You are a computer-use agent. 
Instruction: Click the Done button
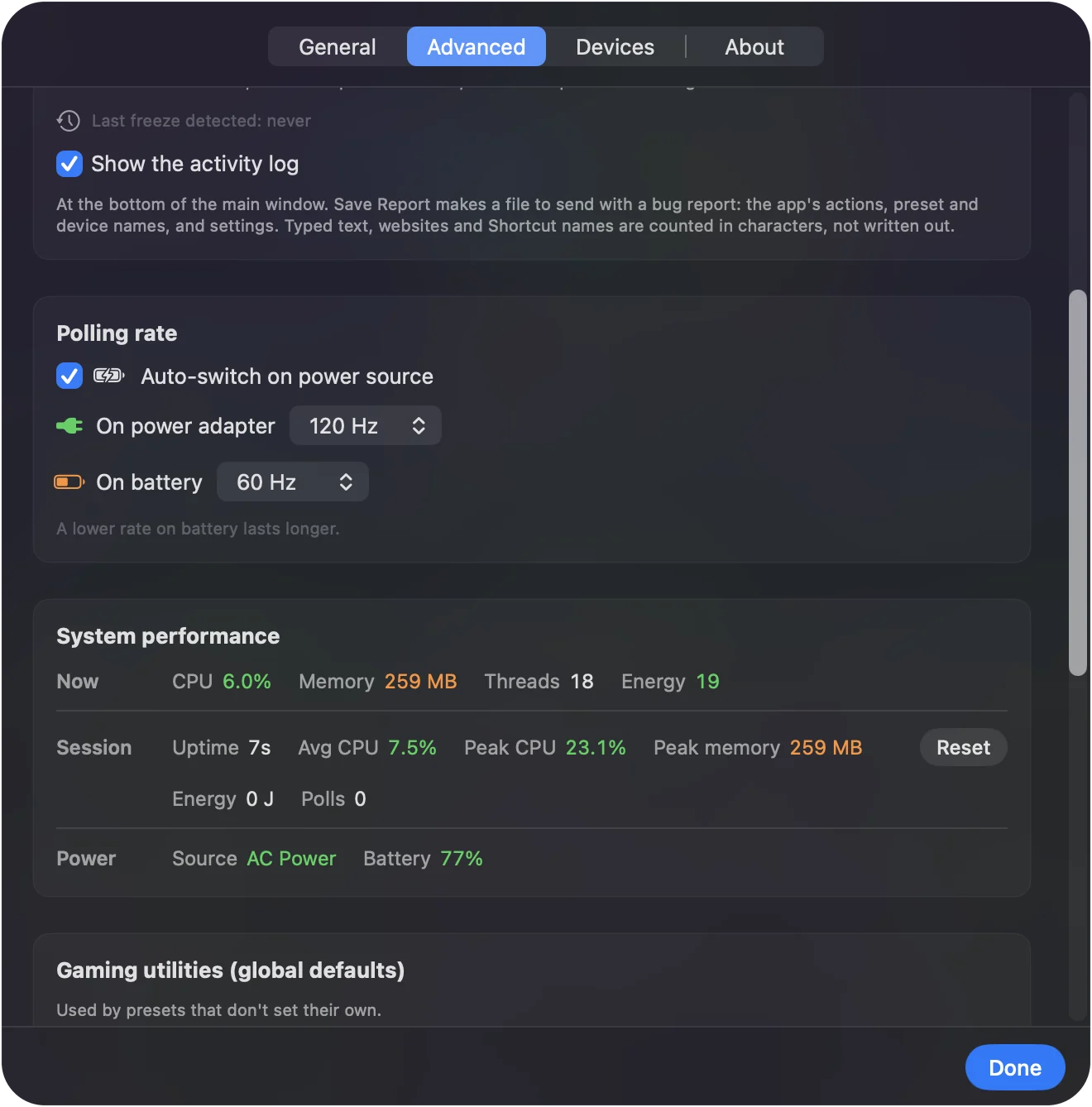[1015, 1068]
